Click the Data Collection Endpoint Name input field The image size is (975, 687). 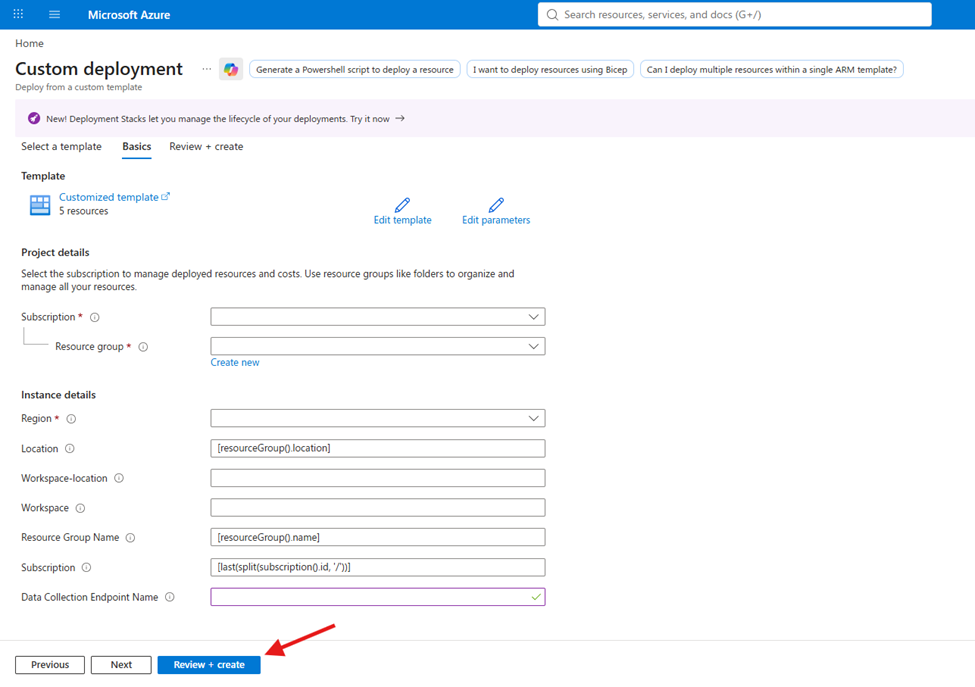[377, 597]
